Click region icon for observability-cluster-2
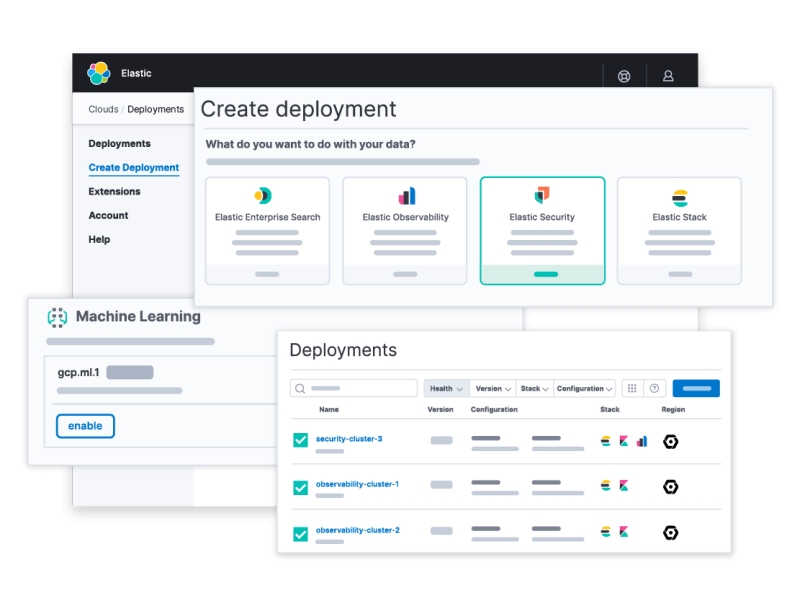This screenshot has height=605, width=800. click(x=670, y=533)
